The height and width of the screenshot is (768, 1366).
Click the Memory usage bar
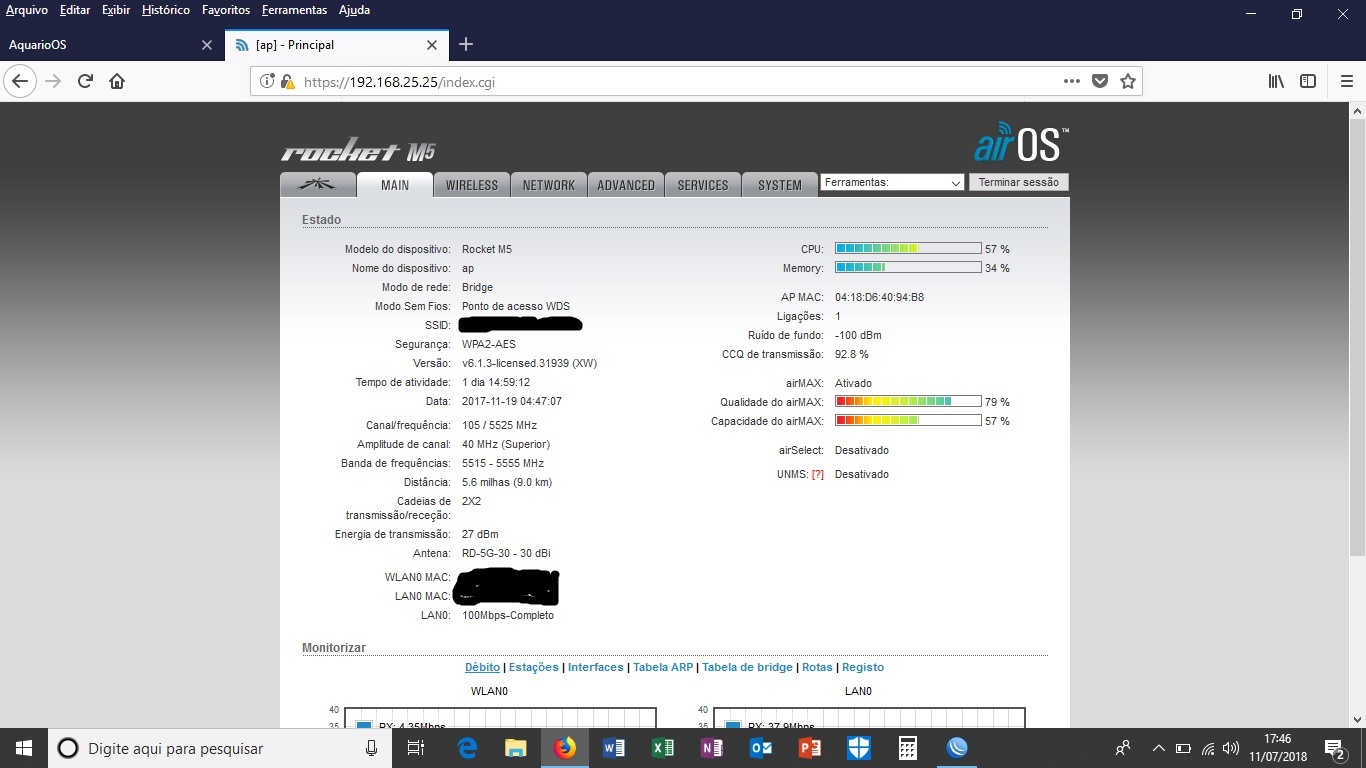[908, 267]
